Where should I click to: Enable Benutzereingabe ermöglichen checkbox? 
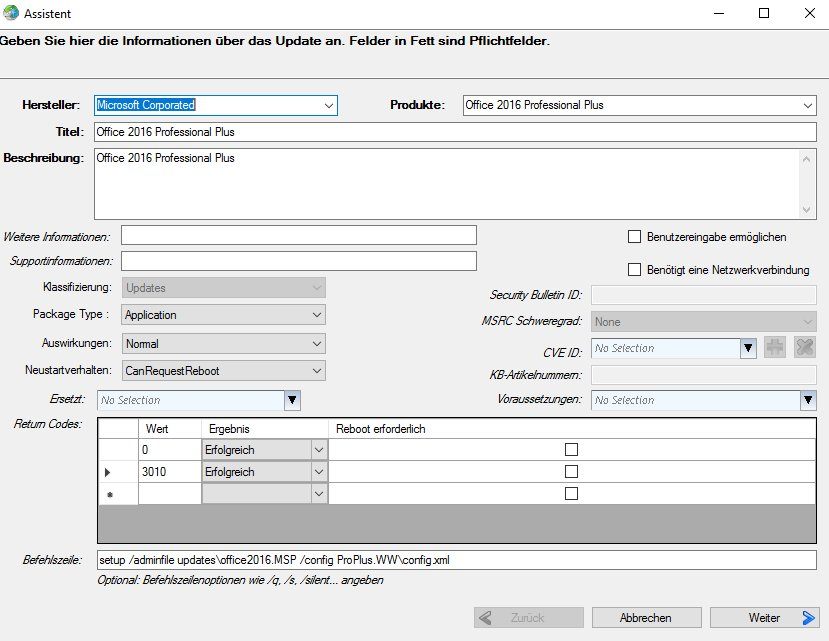634,236
